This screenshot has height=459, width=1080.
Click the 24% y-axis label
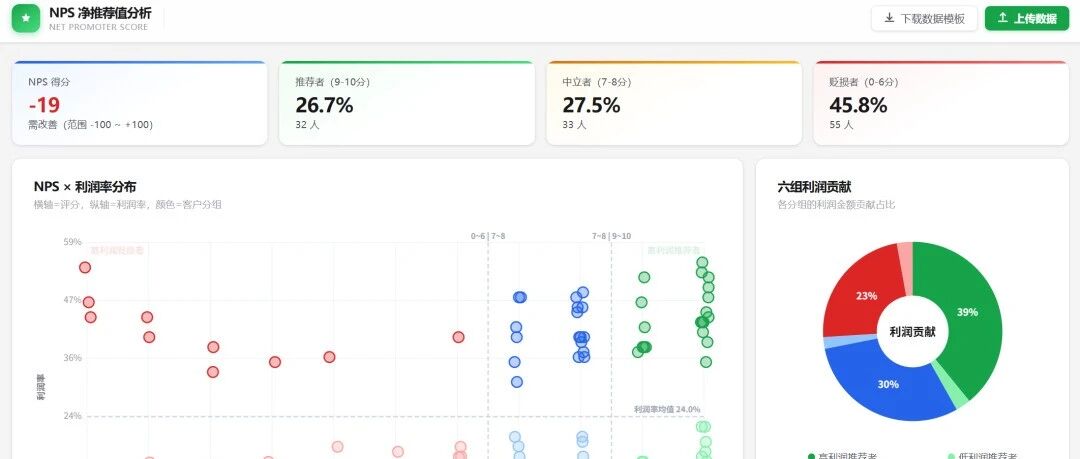72,416
